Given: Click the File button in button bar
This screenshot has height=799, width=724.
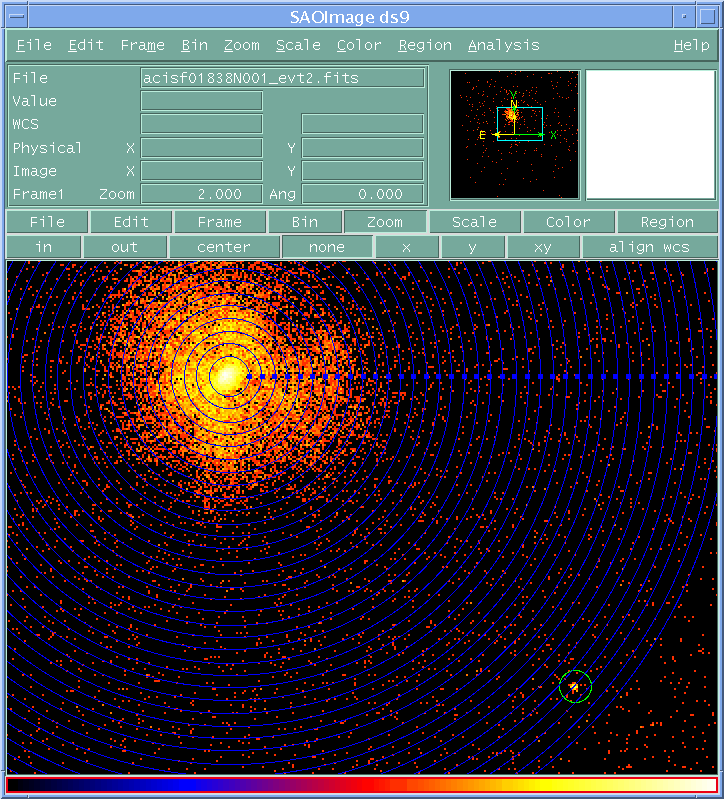Looking at the screenshot, I should (47, 222).
